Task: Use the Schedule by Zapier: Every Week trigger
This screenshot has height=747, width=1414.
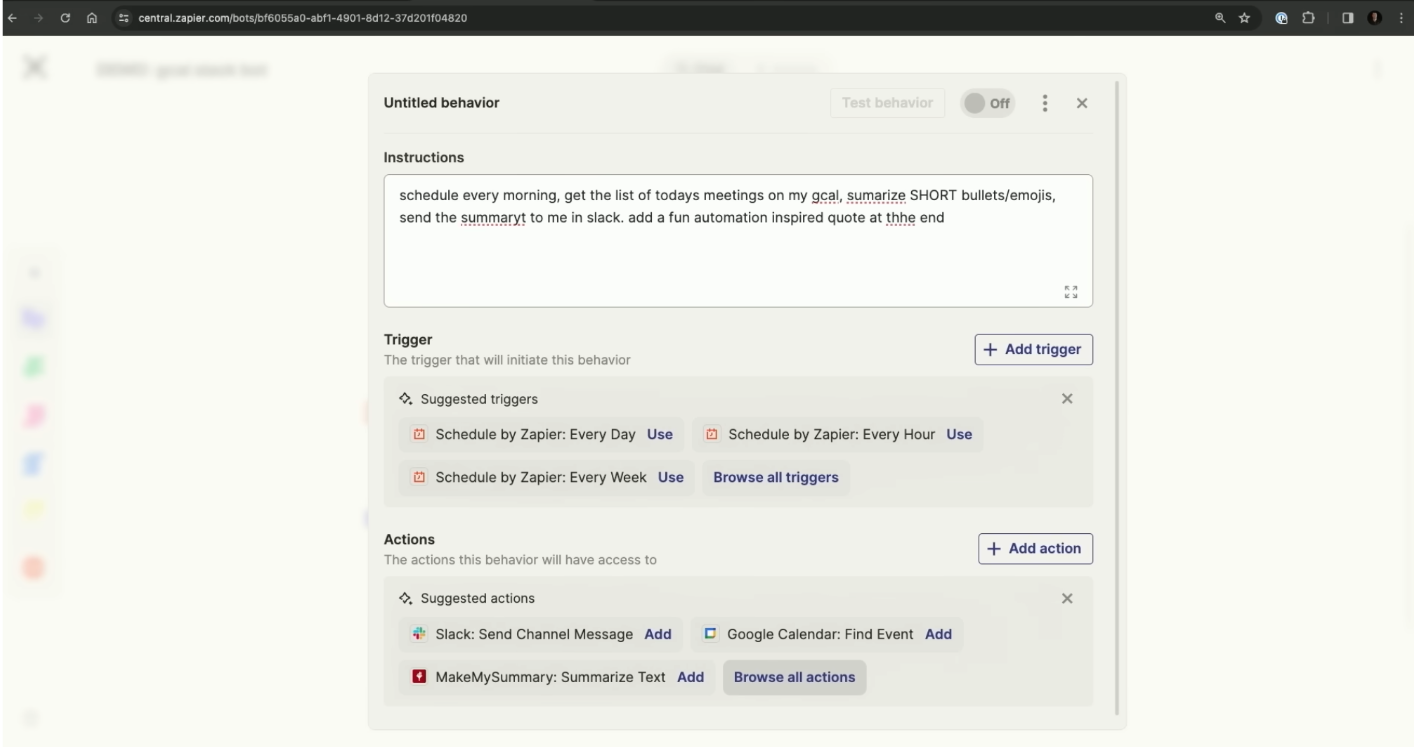Action: tap(671, 477)
